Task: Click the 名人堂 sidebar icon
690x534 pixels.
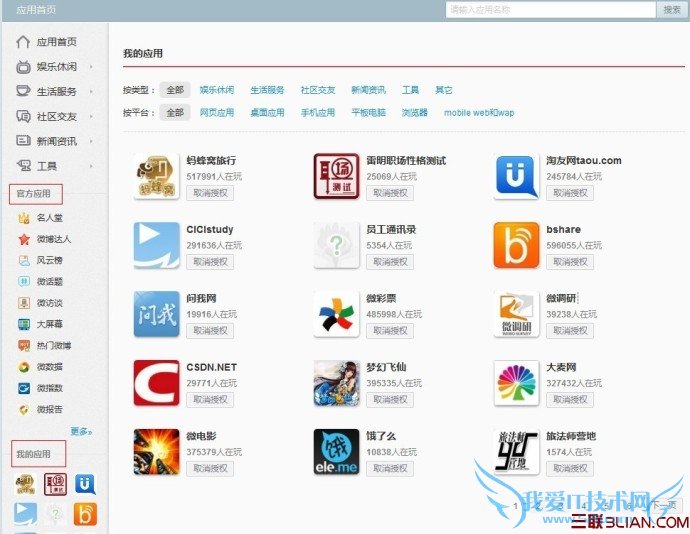Action: 24,218
